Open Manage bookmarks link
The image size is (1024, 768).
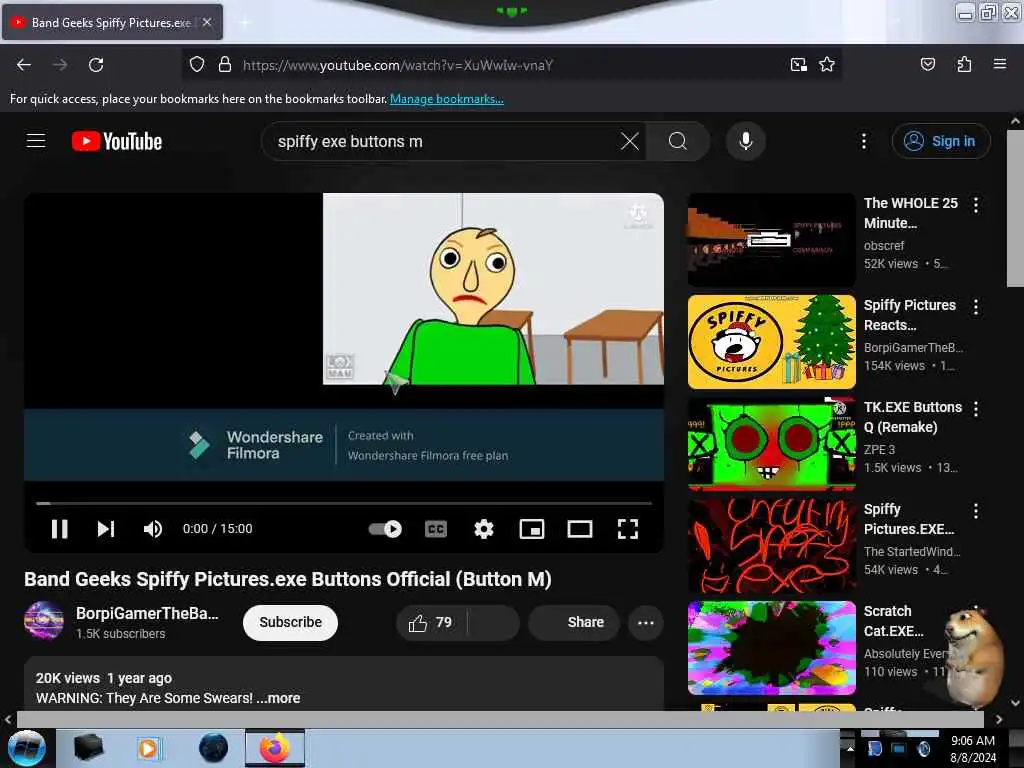(447, 99)
